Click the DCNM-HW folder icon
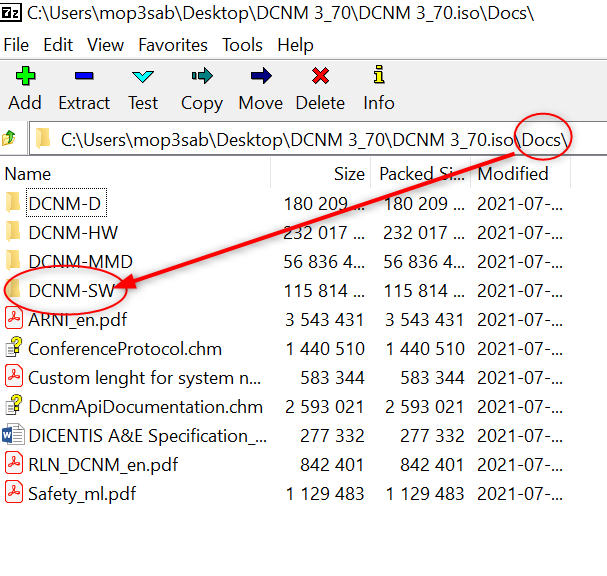607x576 pixels. (13, 231)
